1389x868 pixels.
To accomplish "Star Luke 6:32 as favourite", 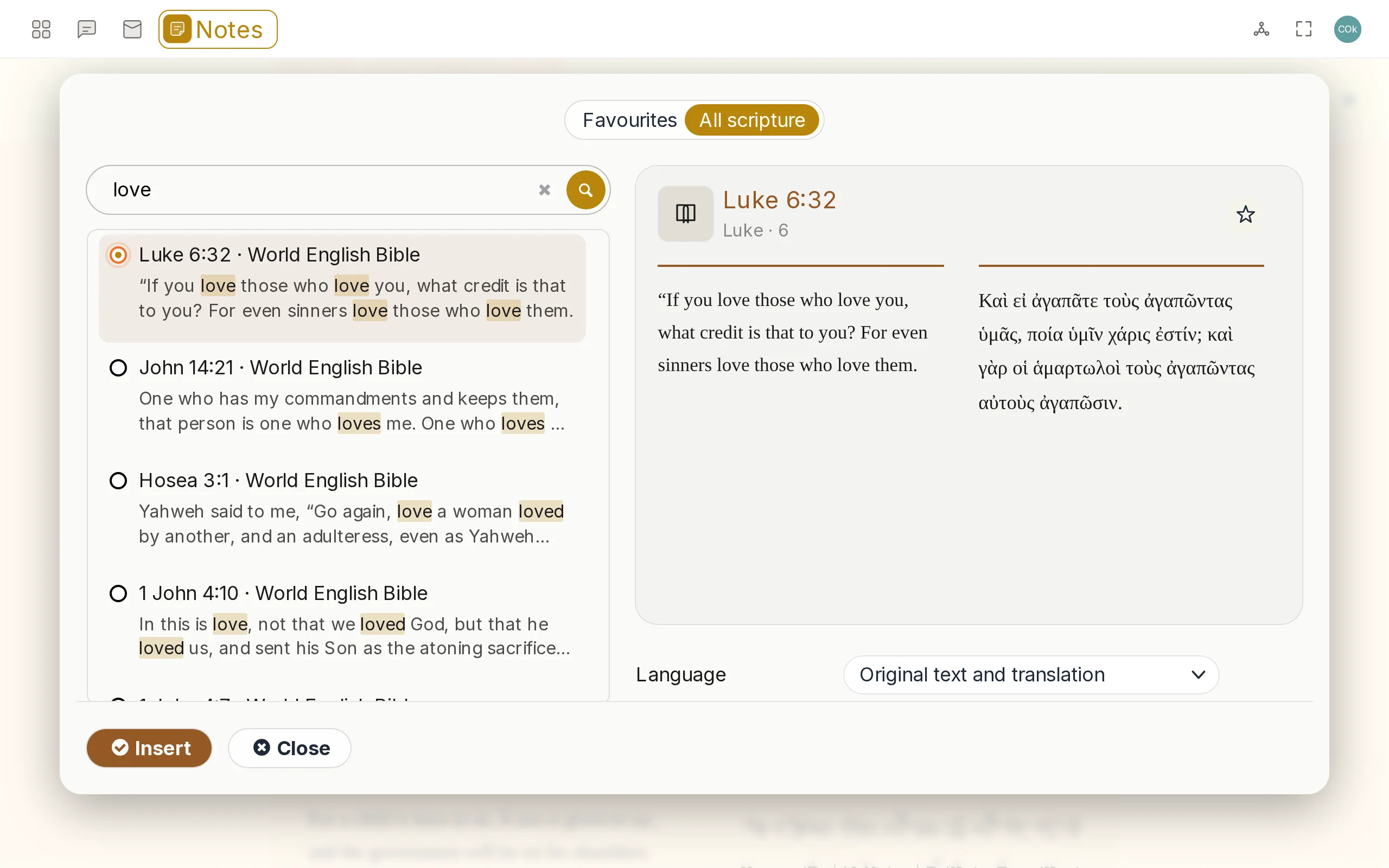I will (x=1246, y=214).
